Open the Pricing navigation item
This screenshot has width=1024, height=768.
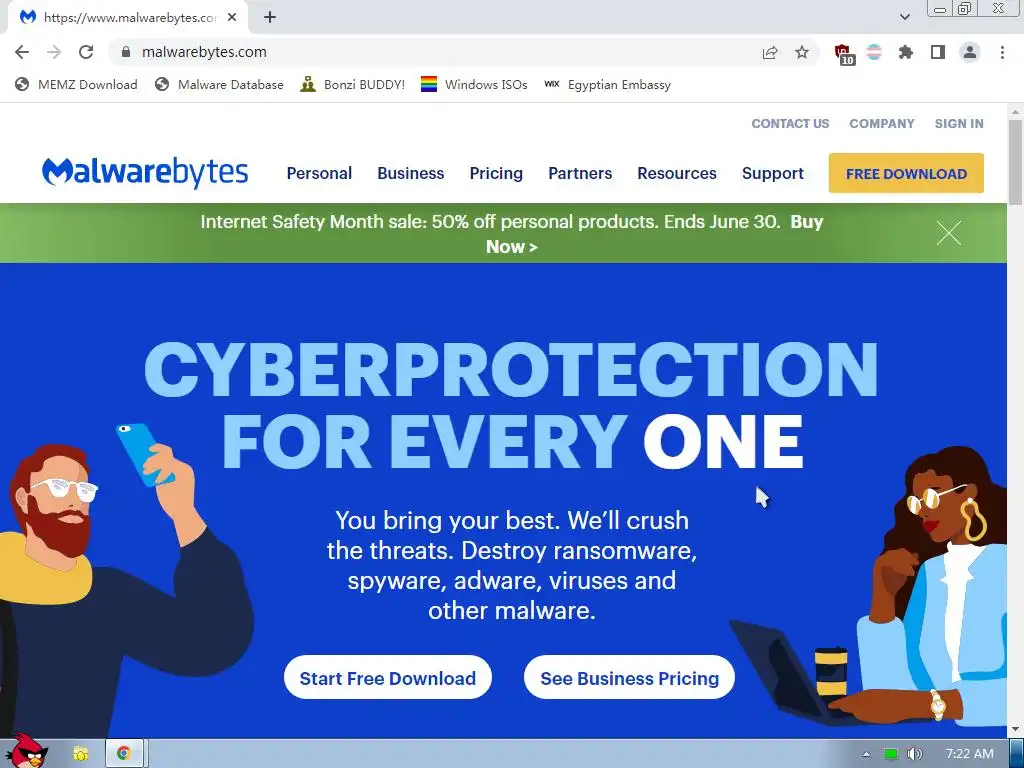(496, 173)
